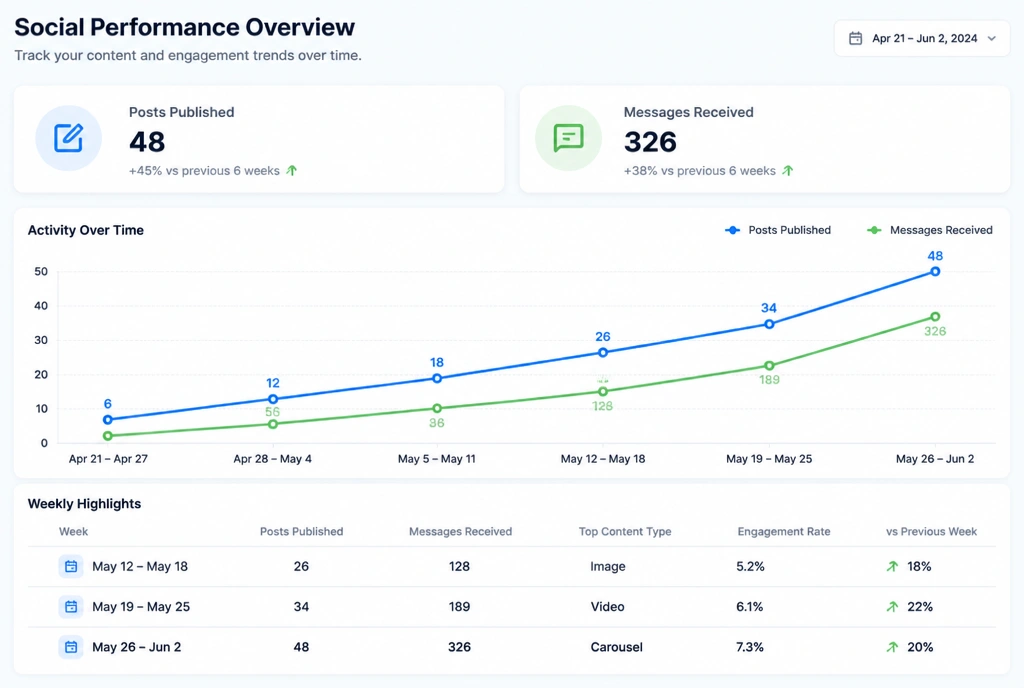Viewport: 1024px width, 688px height.
Task: Click the blue data point labeled 6
Action: (x=108, y=420)
